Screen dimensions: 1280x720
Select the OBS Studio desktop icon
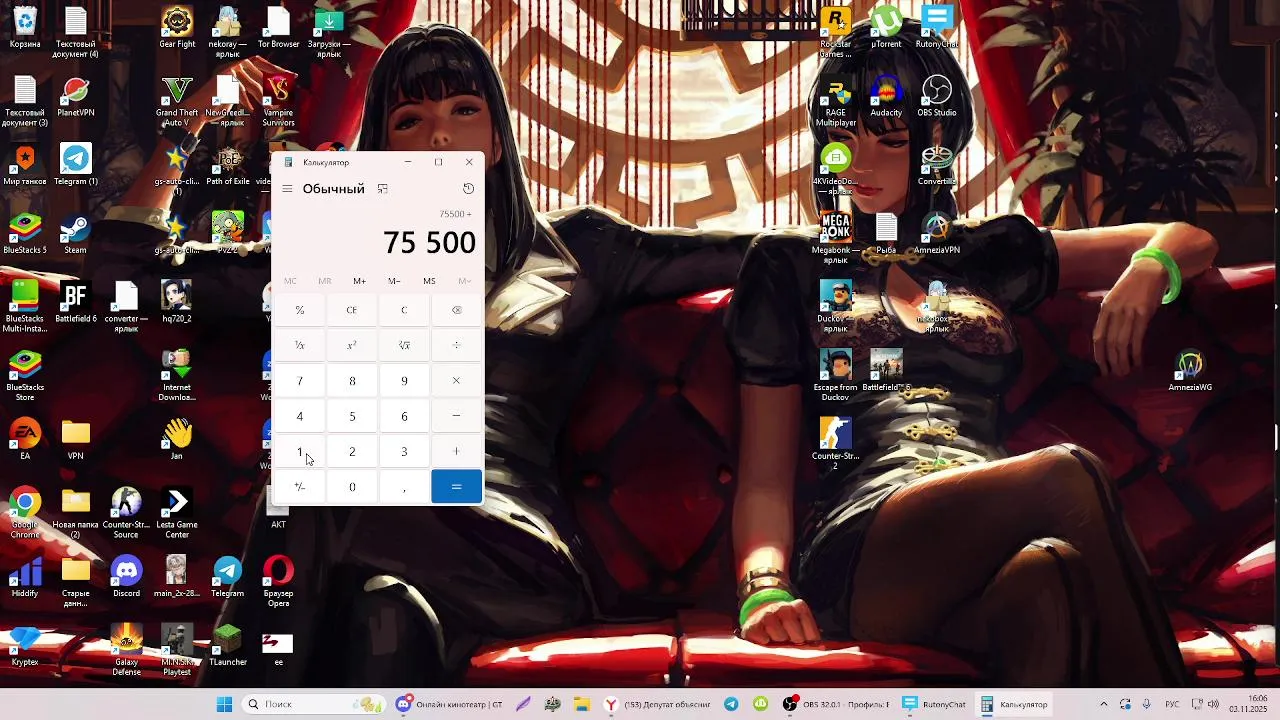[937, 97]
